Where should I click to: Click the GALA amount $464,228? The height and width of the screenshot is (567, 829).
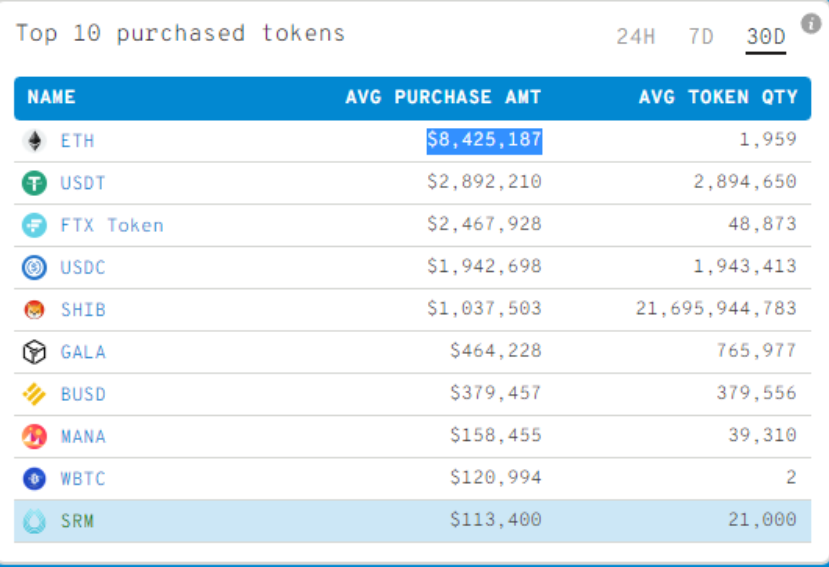(496, 351)
